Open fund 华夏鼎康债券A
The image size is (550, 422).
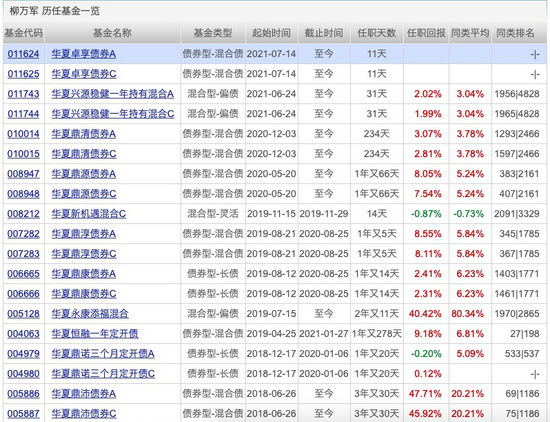point(83,274)
